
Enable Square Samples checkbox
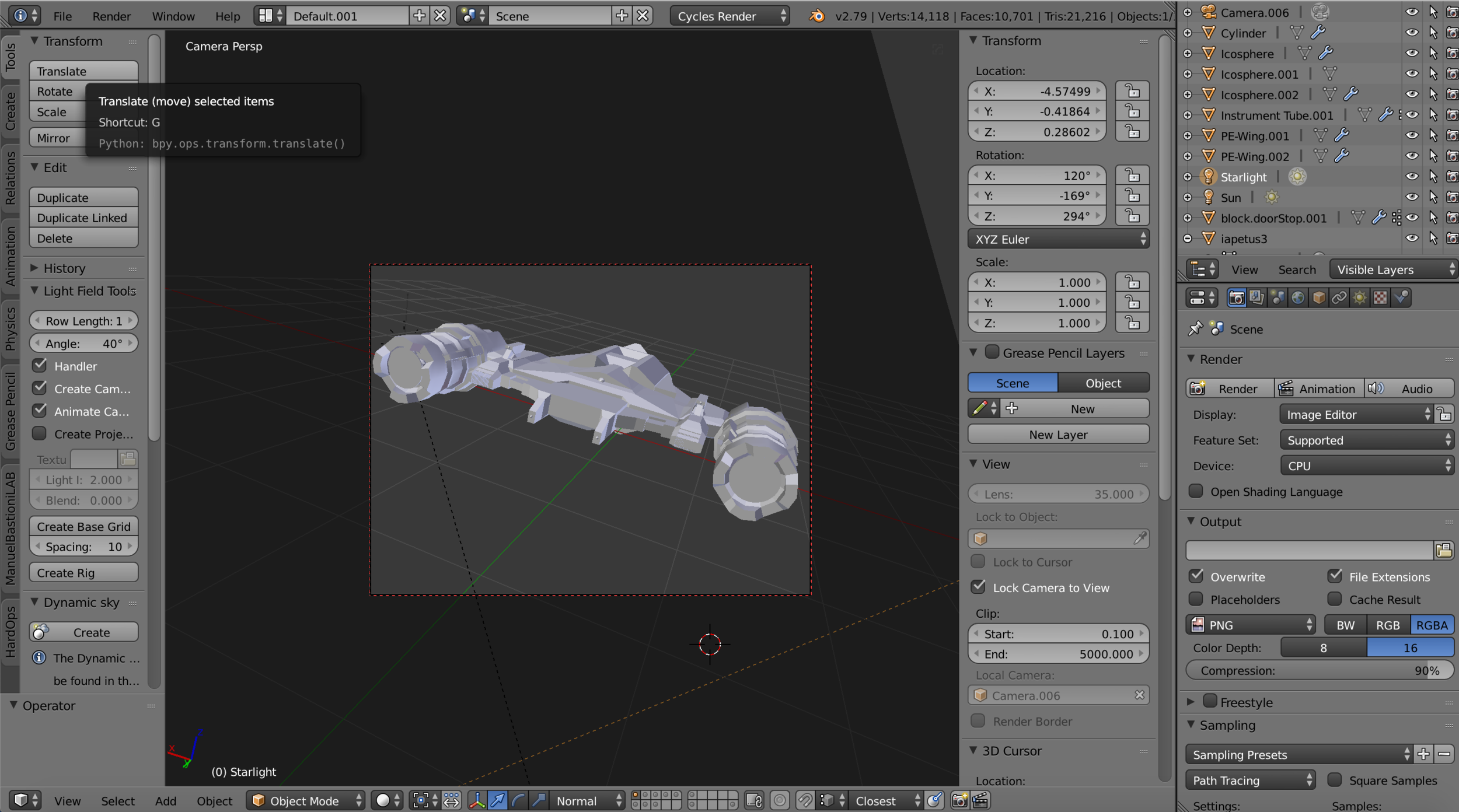point(1334,779)
